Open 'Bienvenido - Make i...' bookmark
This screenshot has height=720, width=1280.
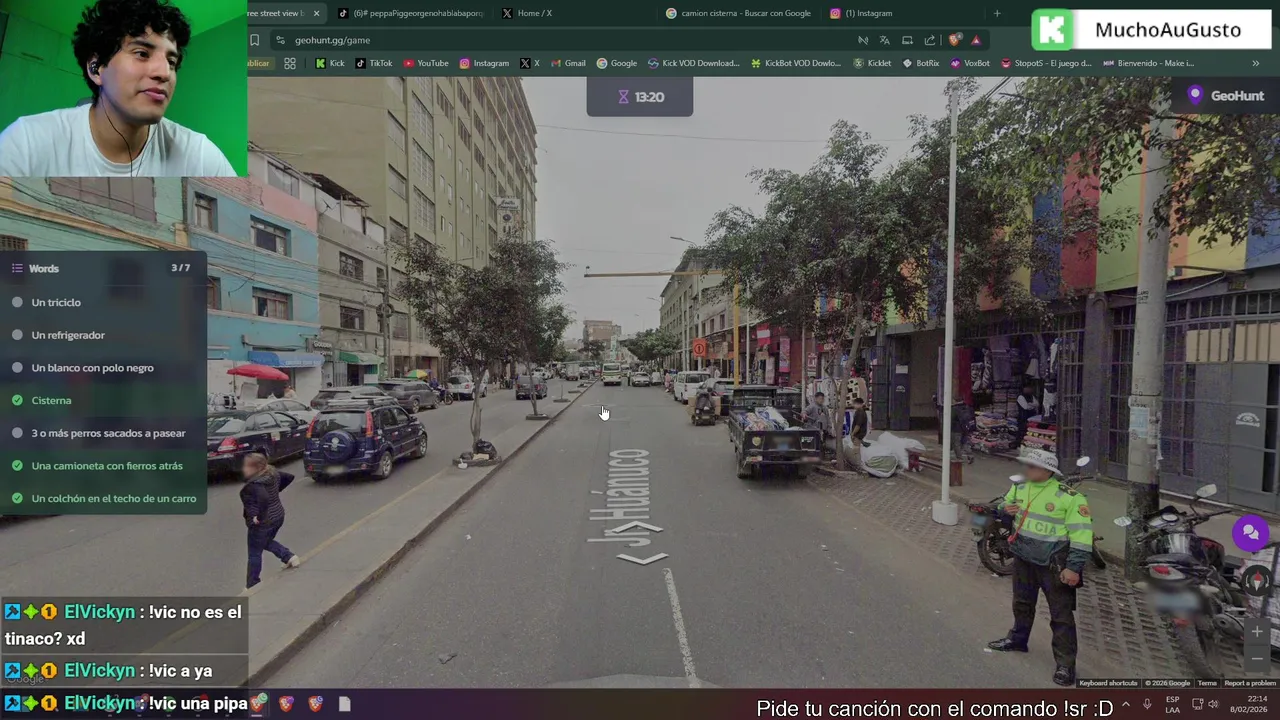[1148, 63]
